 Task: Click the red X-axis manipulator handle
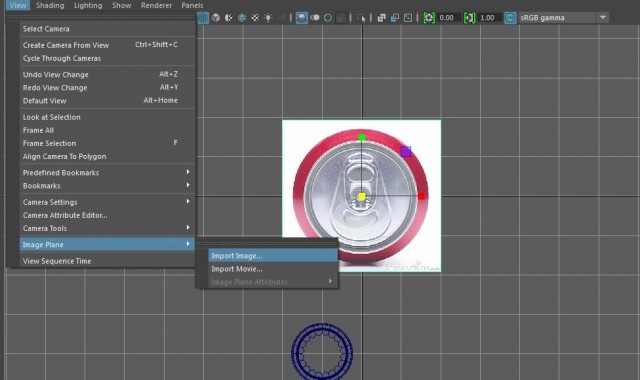click(421, 196)
